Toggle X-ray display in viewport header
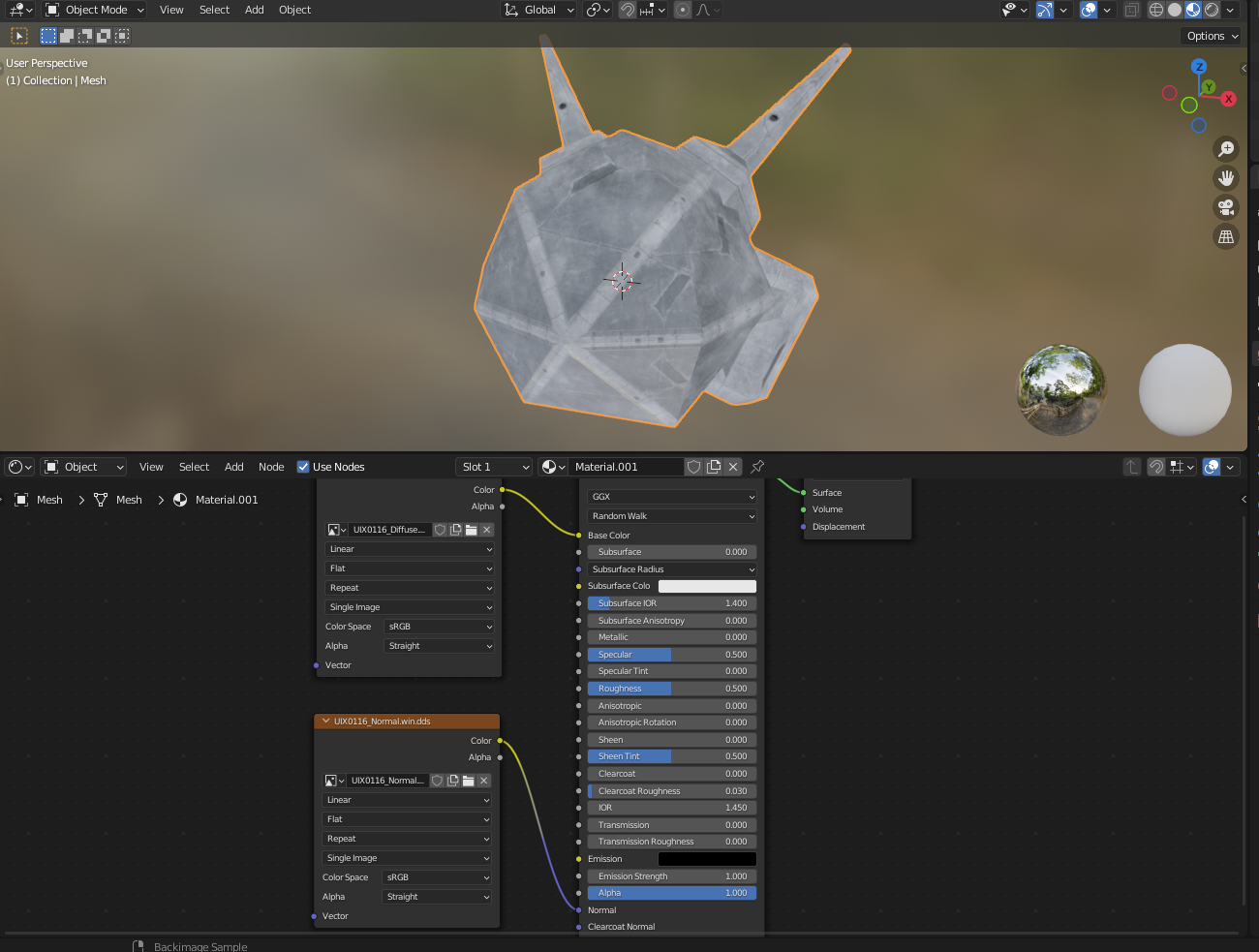This screenshot has width=1259, height=952. pyautogui.click(x=1131, y=10)
